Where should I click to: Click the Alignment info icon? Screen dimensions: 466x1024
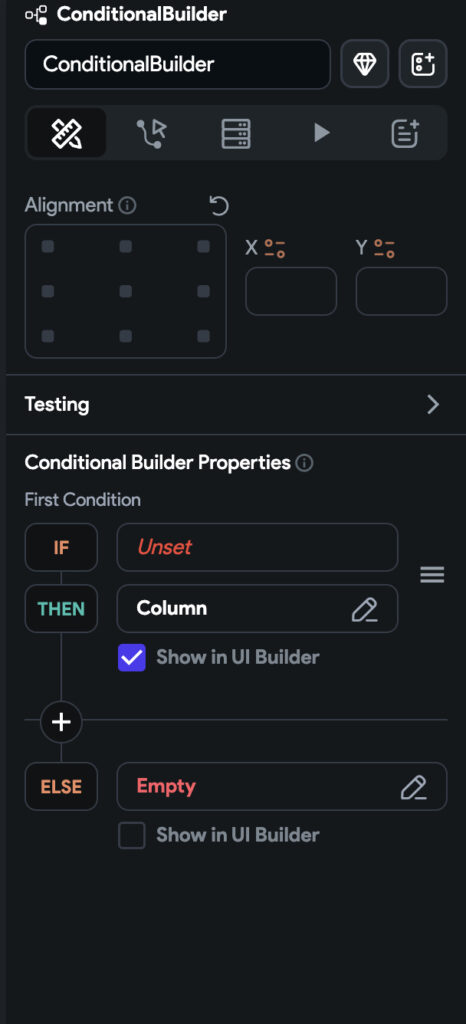127,206
